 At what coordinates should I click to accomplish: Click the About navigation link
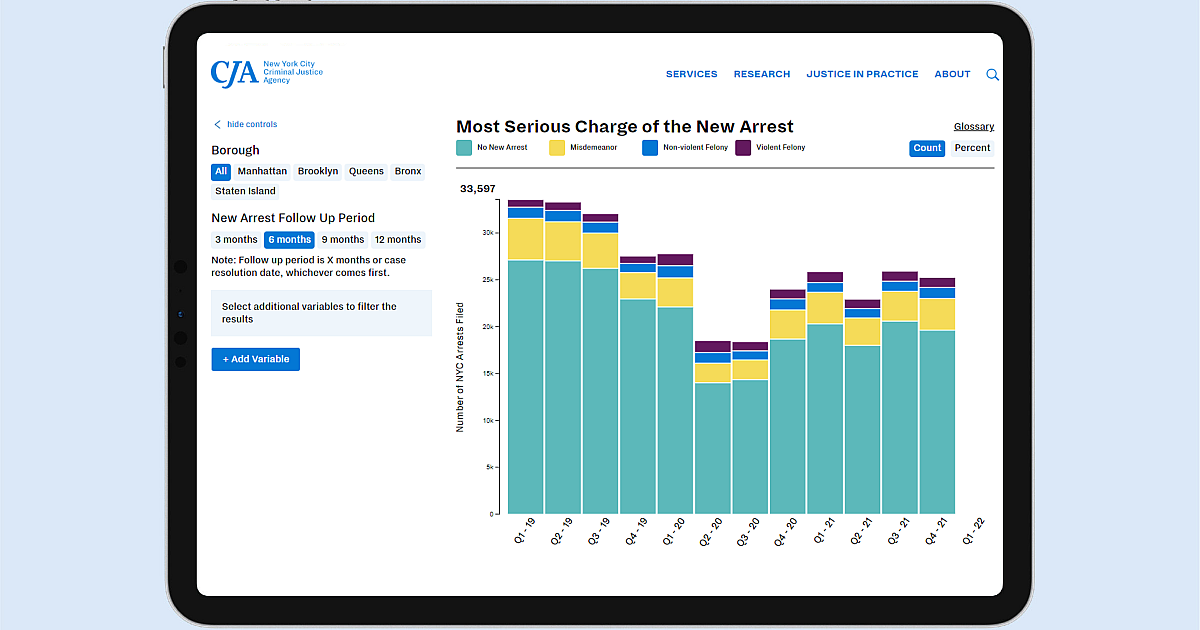[x=952, y=73]
